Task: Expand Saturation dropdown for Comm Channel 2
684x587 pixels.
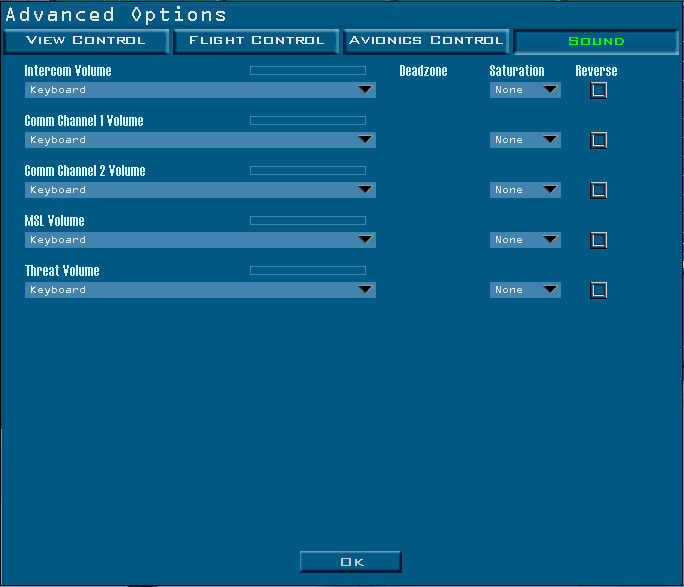Action: (x=525, y=190)
